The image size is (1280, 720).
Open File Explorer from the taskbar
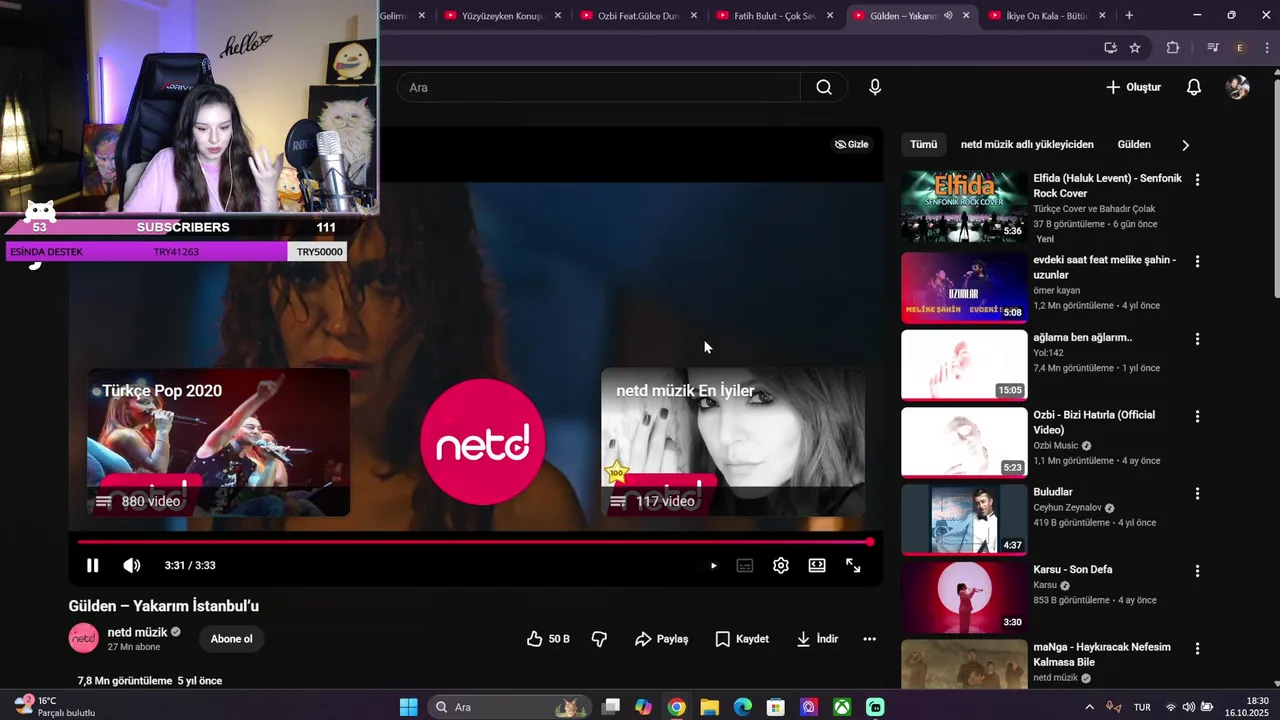coord(709,707)
